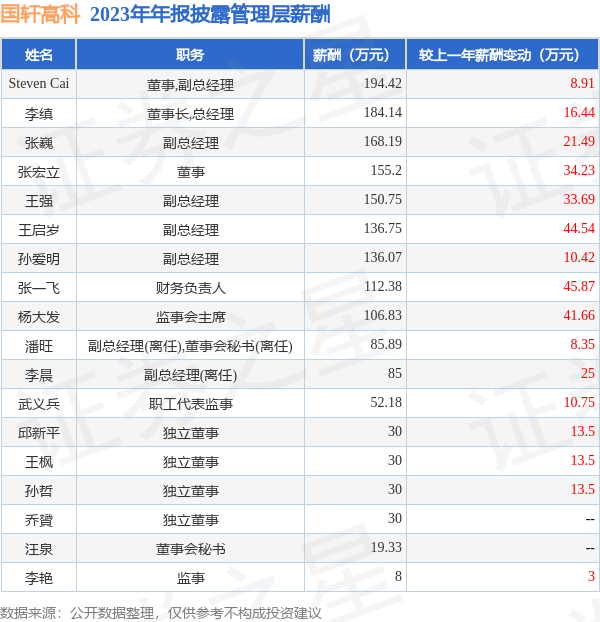This screenshot has width=600, height=622.
Task: Click 李艳's change value 3
Action: point(591,576)
